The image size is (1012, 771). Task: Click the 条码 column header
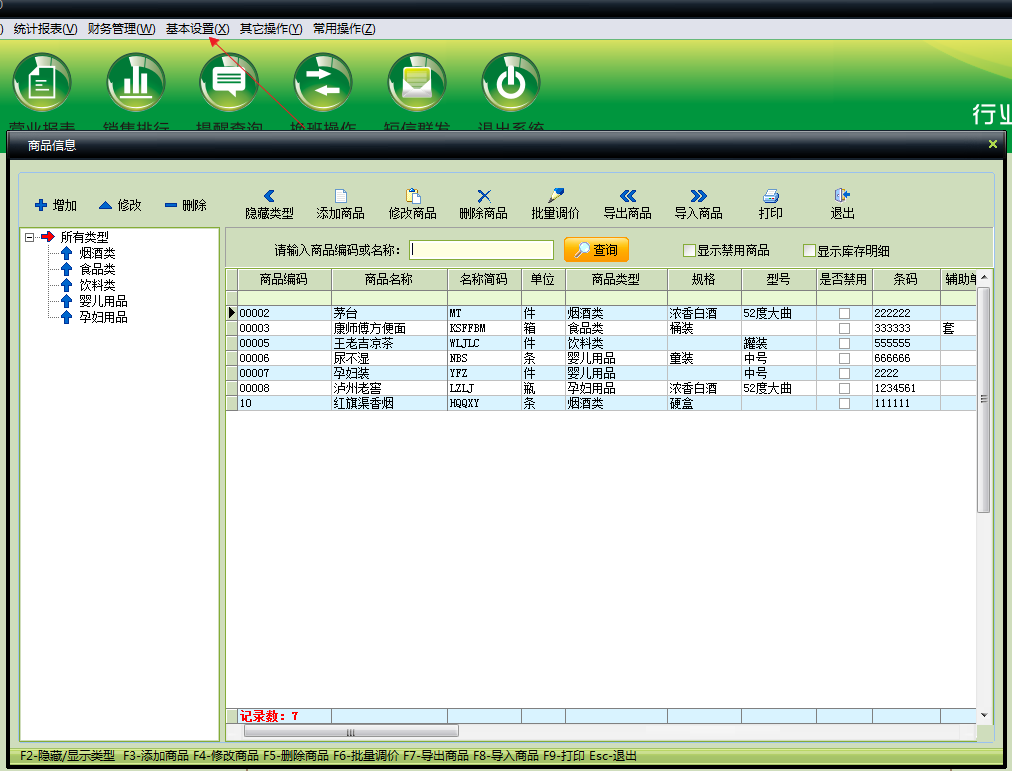906,279
